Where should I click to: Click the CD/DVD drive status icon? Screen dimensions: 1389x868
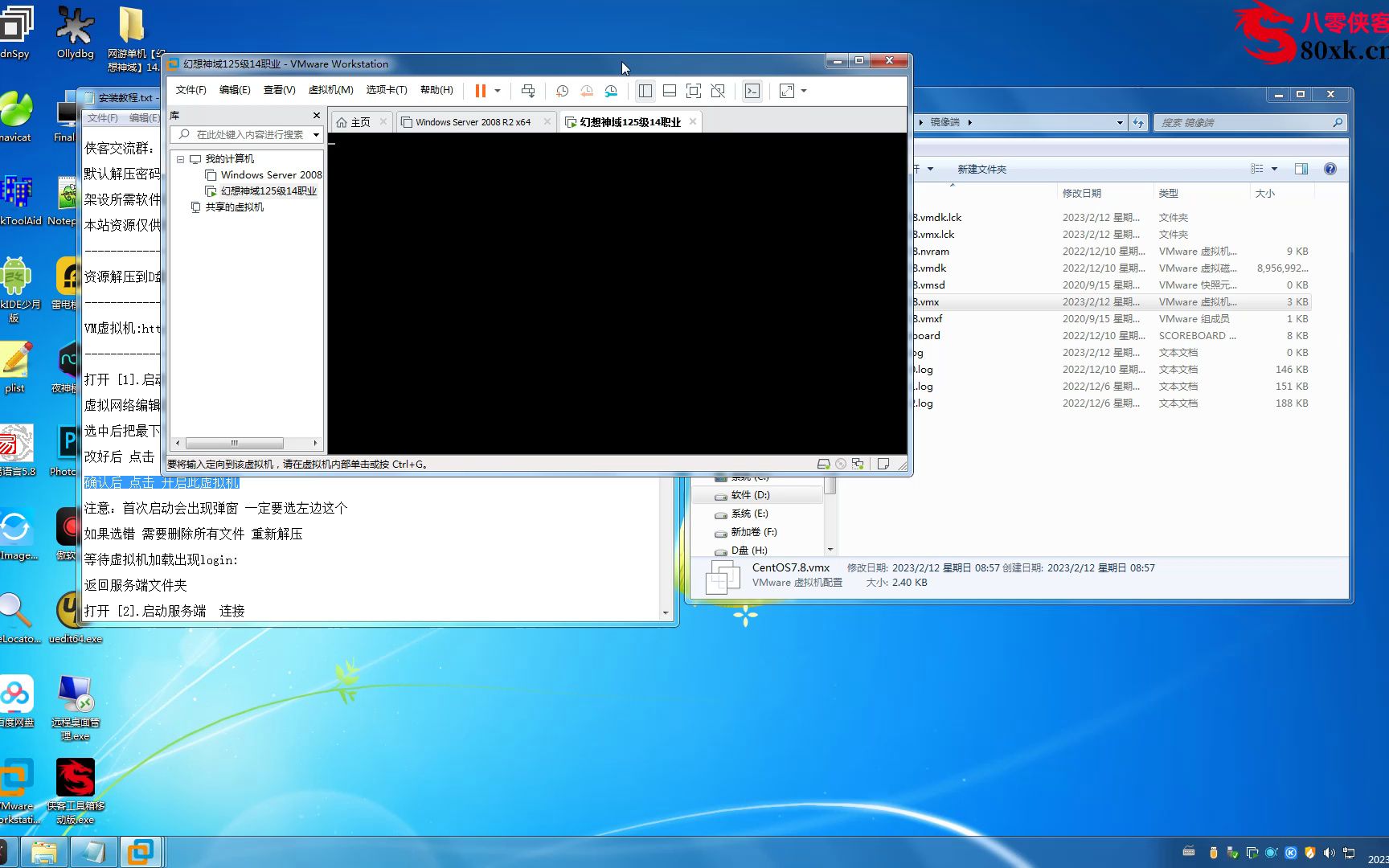pos(841,464)
